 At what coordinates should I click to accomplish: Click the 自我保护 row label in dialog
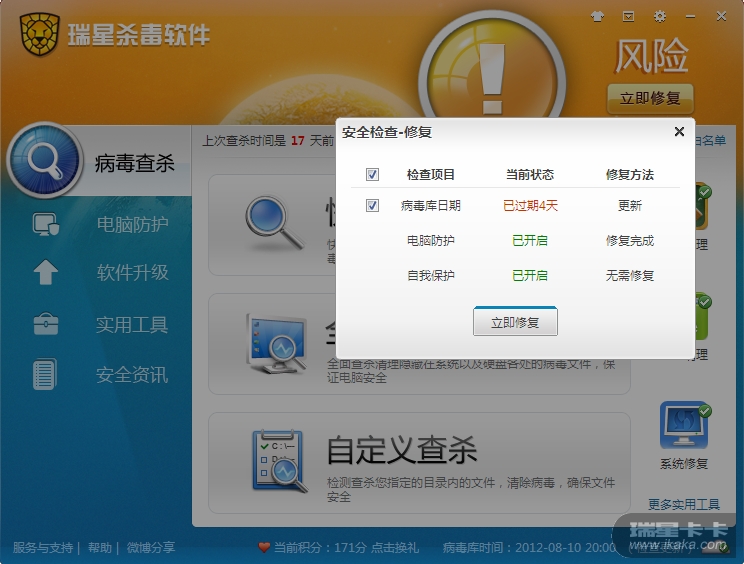tap(431, 276)
